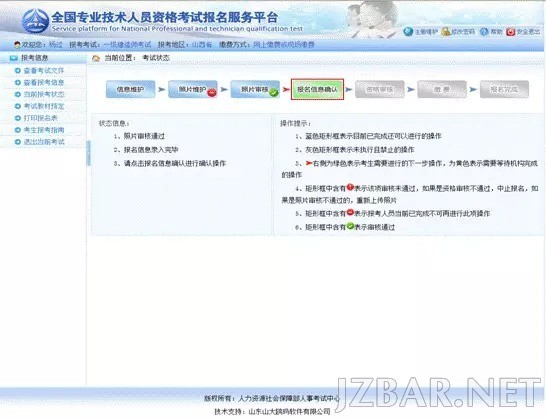
Task: Click the red 安全退出 logout icon
Action: [510, 32]
